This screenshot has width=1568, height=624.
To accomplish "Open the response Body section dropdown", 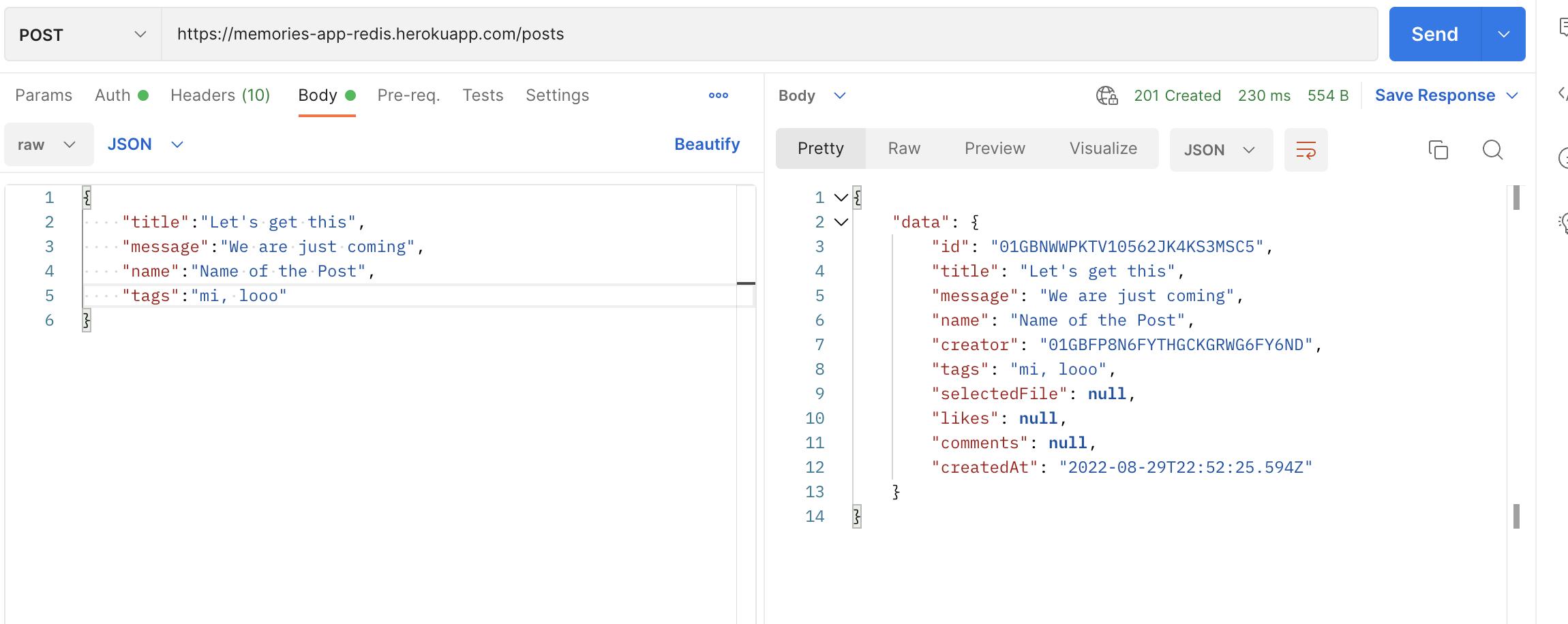I will click(811, 95).
